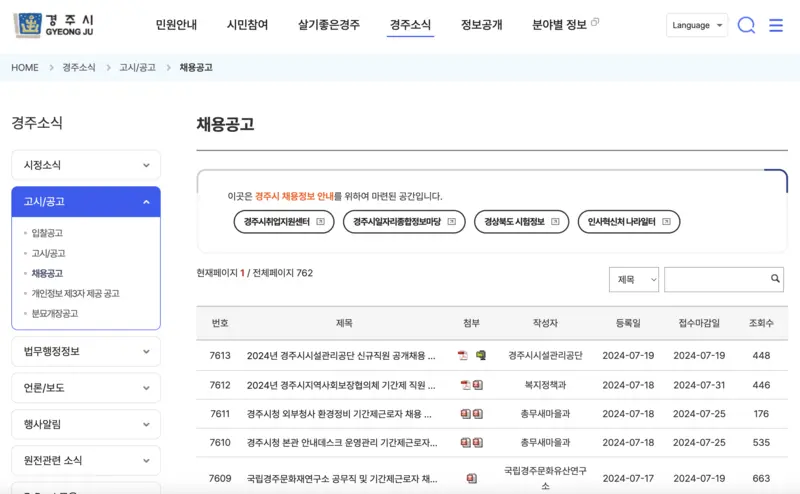The width and height of the screenshot is (800, 494).
Task: Open the hamburger full menu icon
Action: (776, 25)
